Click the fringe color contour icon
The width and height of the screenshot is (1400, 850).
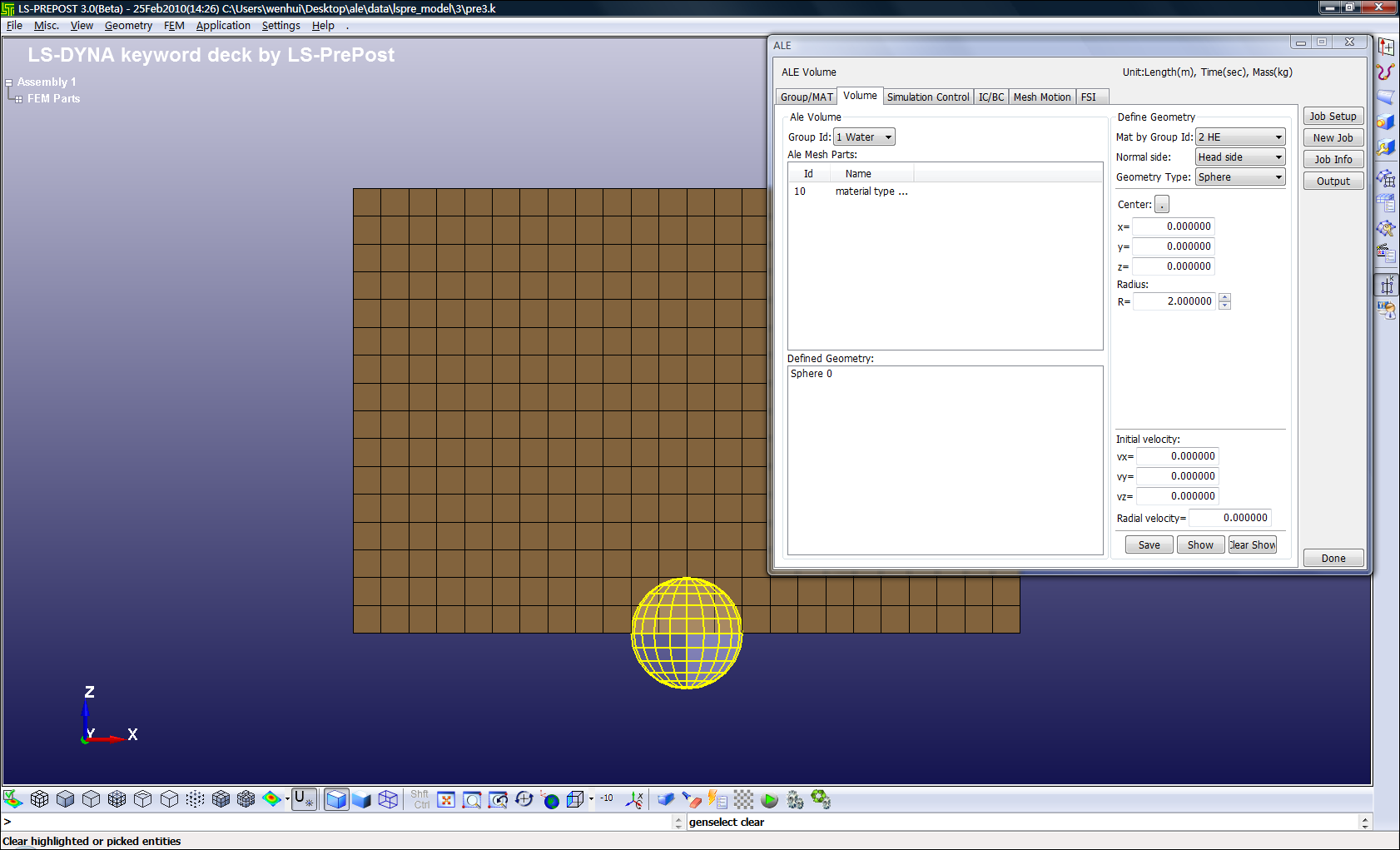point(271,799)
